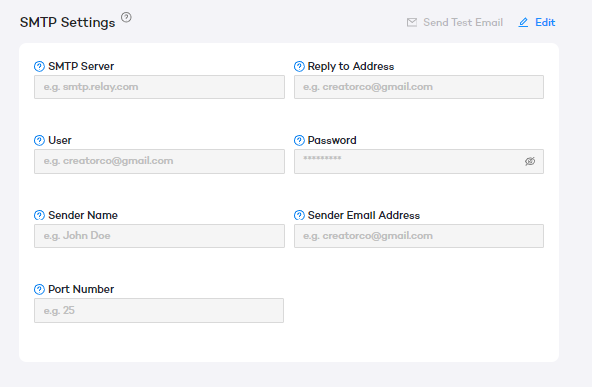Click the help icon beside Reply to Address

point(299,66)
